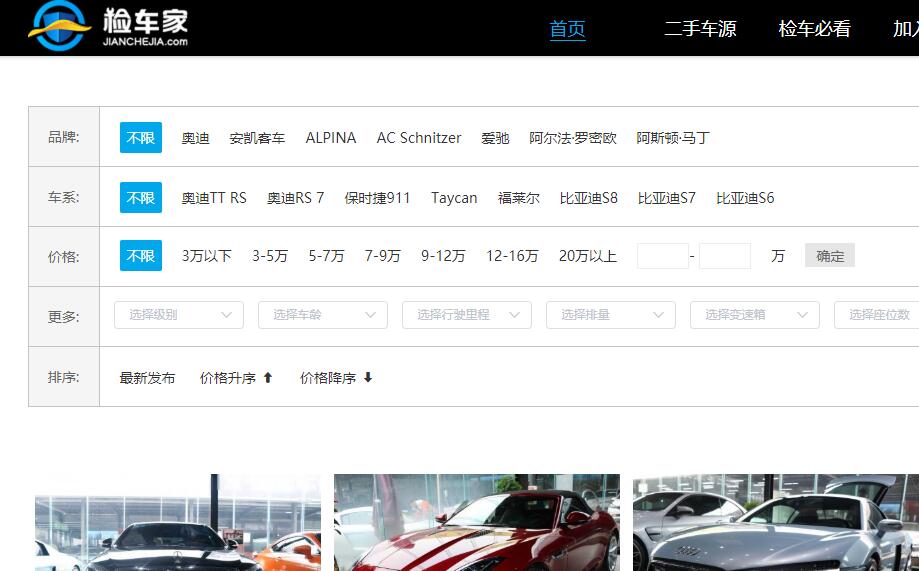Pick price range 12-16万
Screen dimensions: 919x571
click(512, 256)
